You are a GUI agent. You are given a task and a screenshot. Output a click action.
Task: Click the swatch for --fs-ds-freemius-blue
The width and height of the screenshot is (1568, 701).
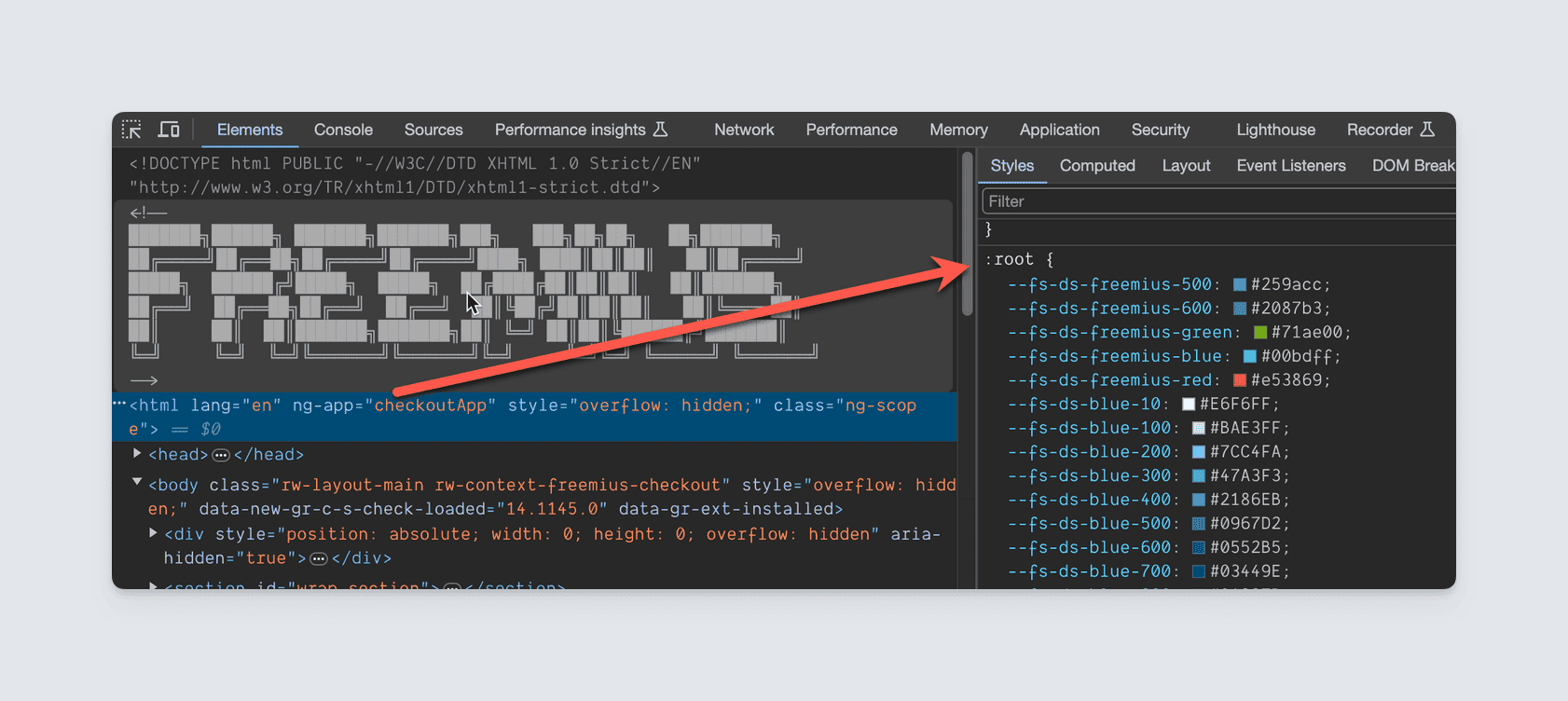coord(1250,356)
